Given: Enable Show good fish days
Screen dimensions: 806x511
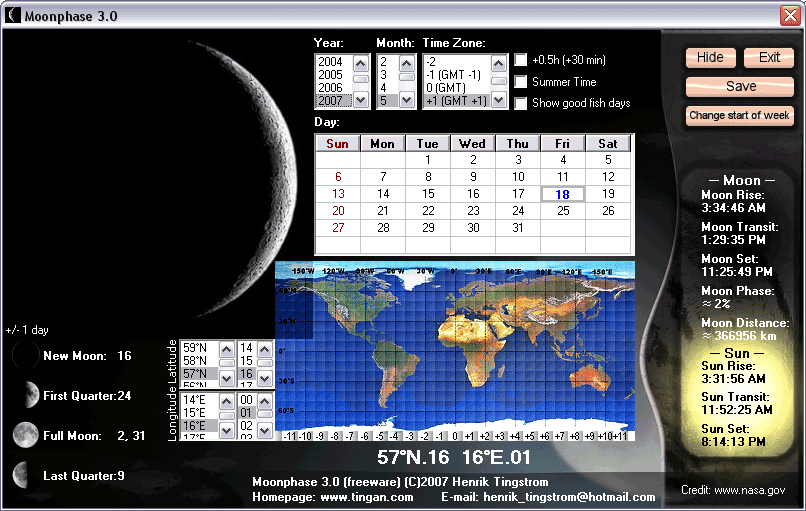Looking at the screenshot, I should click(x=520, y=103).
